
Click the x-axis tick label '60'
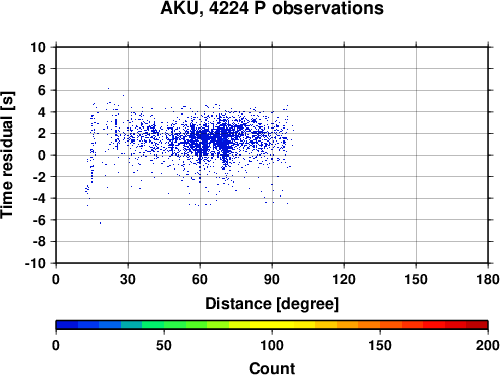pyautogui.click(x=200, y=279)
